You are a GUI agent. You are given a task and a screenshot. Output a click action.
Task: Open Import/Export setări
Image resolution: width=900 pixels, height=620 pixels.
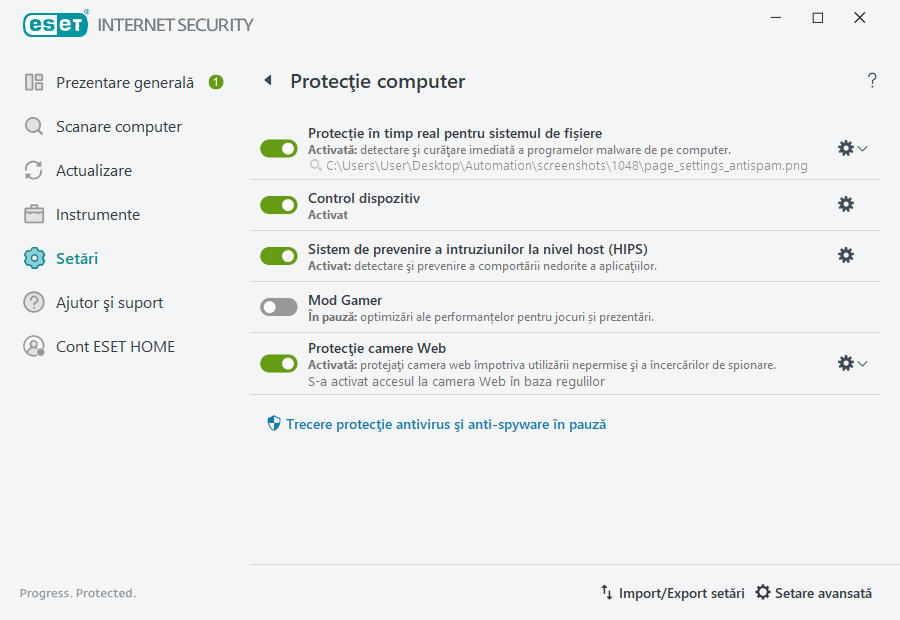675,593
